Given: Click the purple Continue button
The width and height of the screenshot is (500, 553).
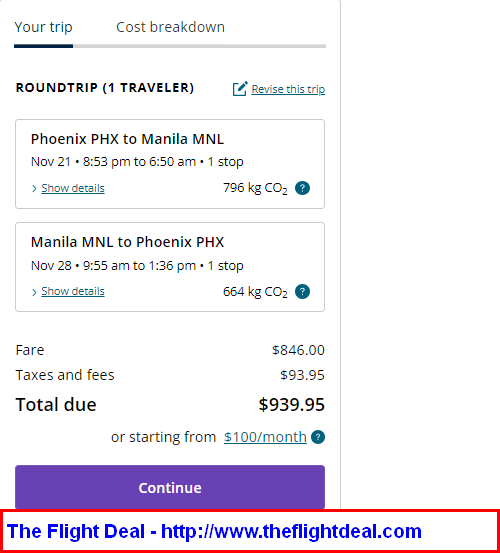Looking at the screenshot, I should tap(170, 488).
